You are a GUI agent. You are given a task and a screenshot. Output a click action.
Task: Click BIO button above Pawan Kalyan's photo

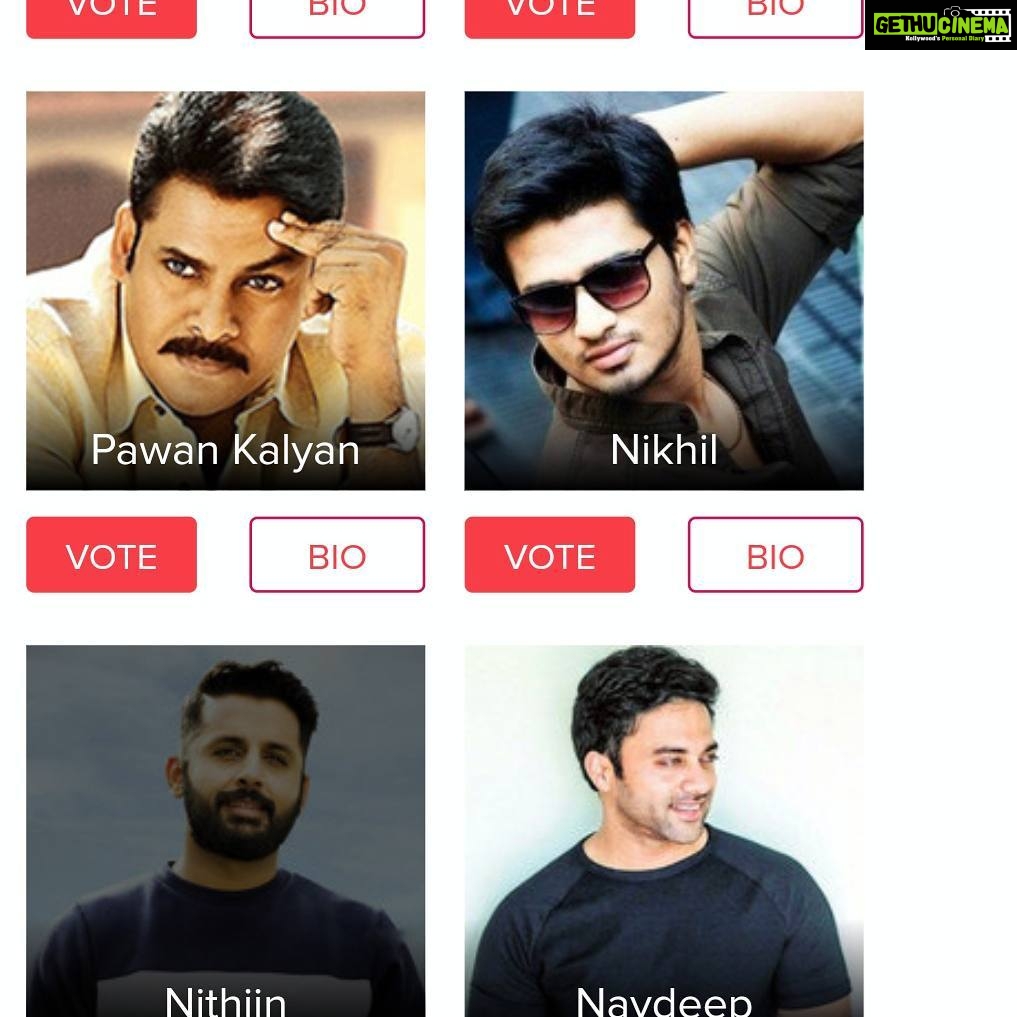[x=337, y=18]
